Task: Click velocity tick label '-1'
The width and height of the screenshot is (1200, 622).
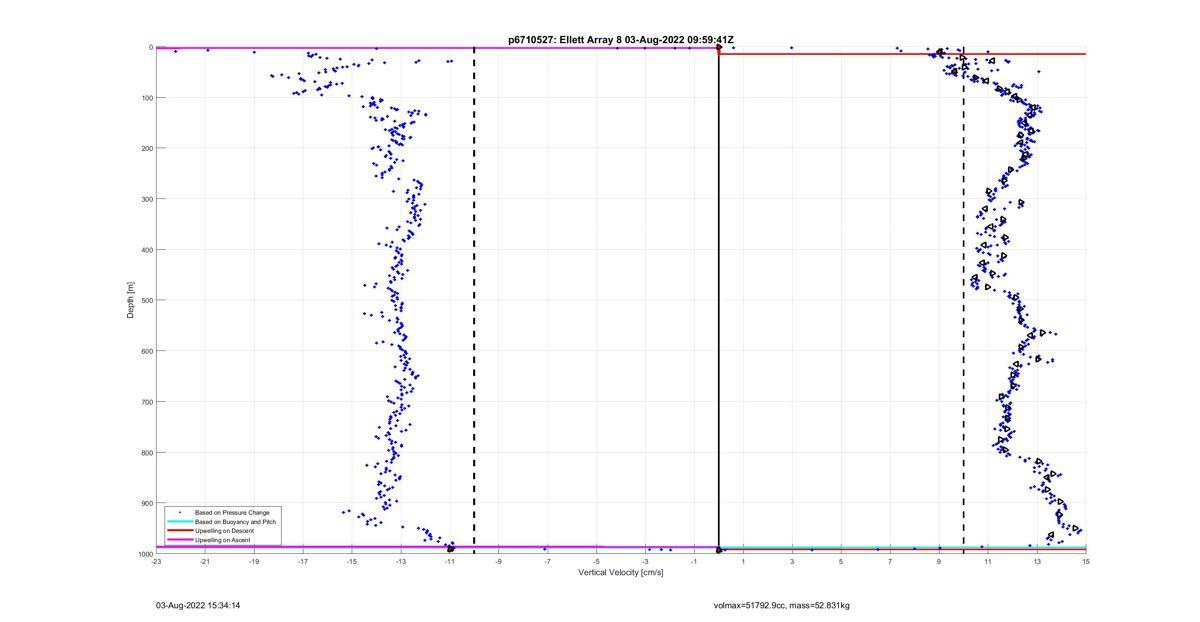Action: [x=694, y=561]
